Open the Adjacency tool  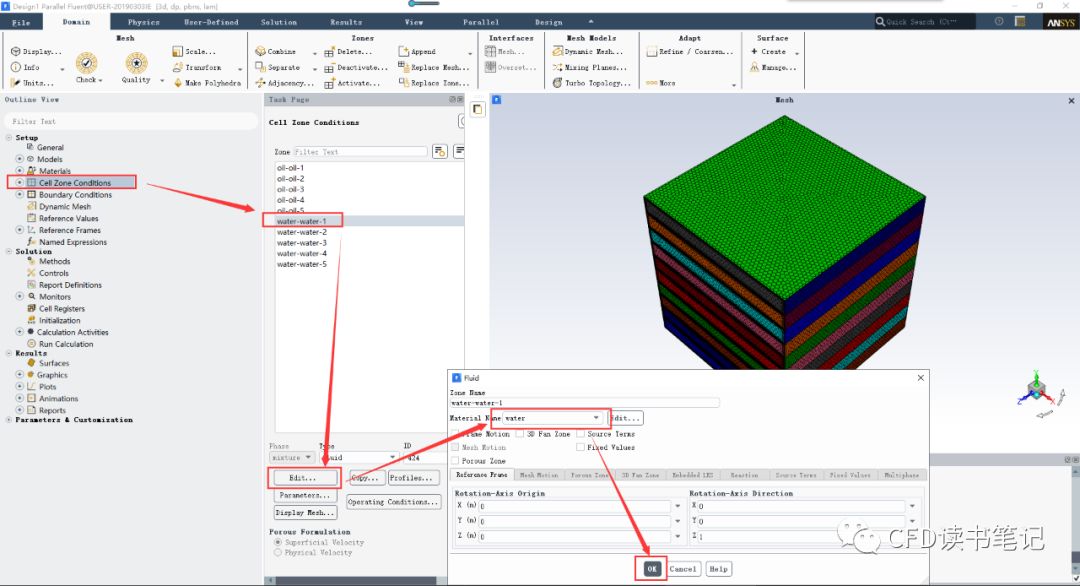pyautogui.click(x=284, y=83)
